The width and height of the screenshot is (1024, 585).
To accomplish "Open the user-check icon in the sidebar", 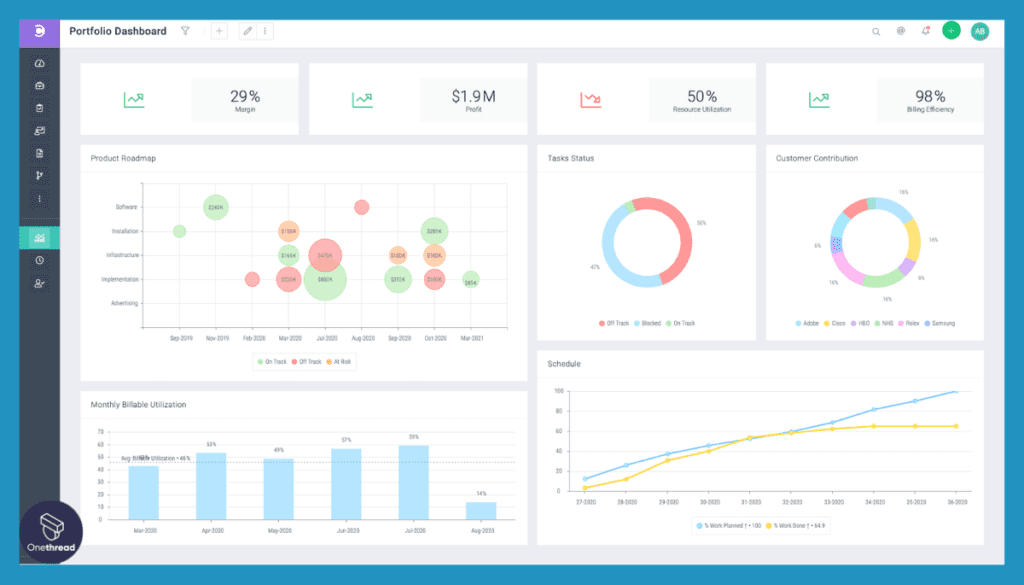I will [x=39, y=283].
